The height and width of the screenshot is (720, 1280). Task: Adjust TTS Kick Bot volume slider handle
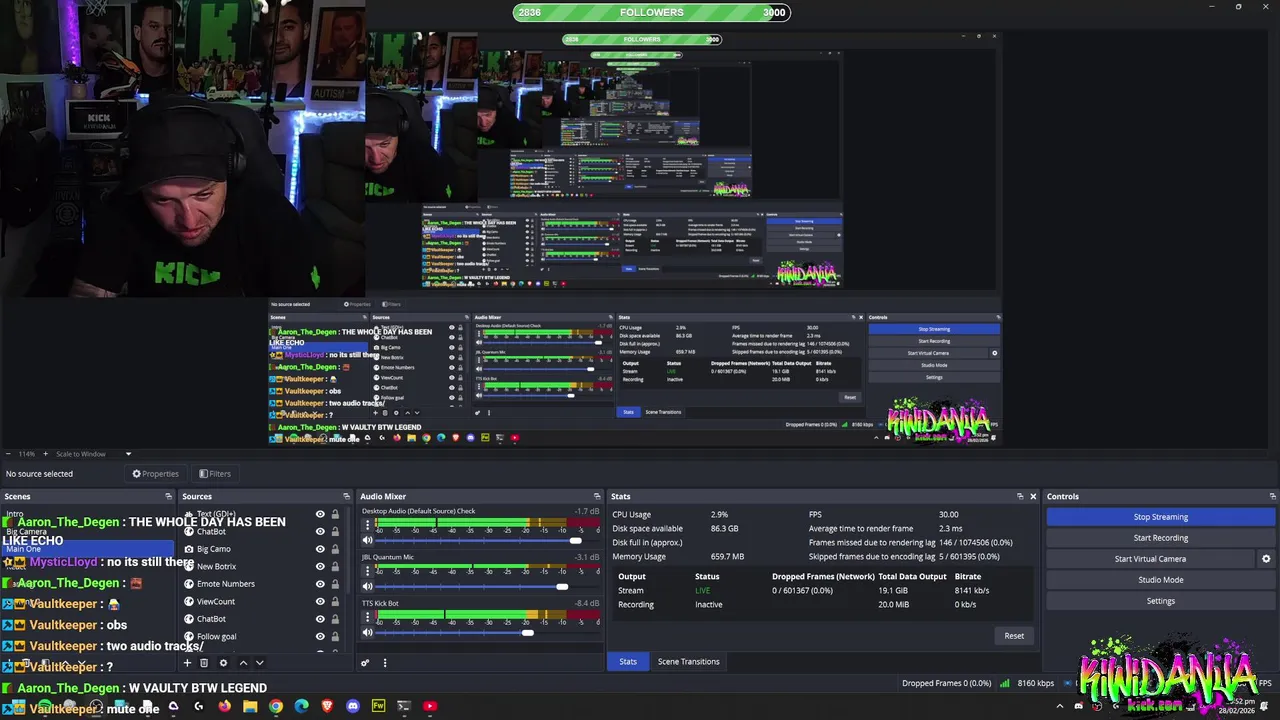(x=528, y=633)
